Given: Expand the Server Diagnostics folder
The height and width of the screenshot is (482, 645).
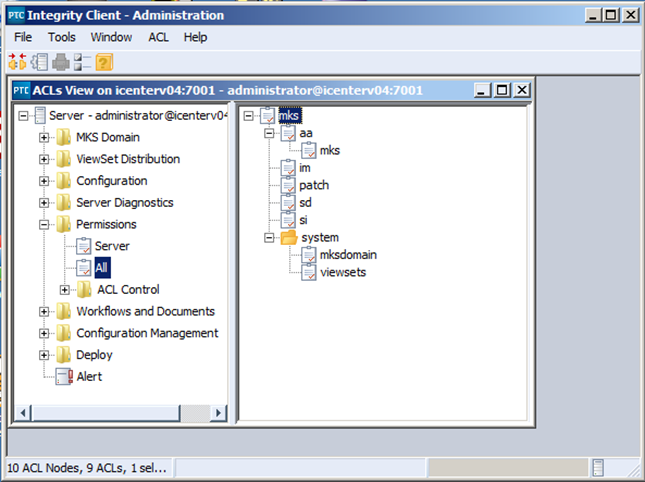Looking at the screenshot, I should click(x=44, y=203).
